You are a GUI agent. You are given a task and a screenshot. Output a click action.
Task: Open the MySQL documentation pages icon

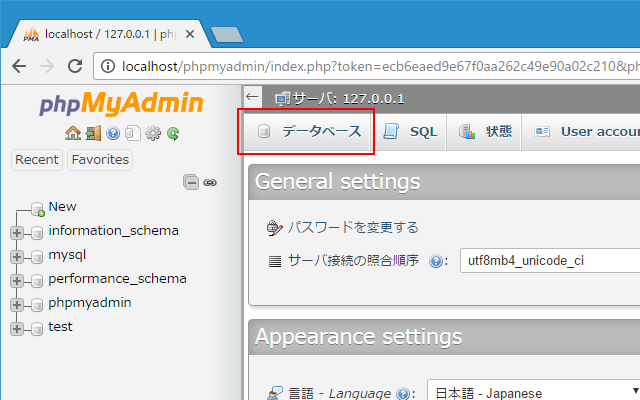(133, 133)
